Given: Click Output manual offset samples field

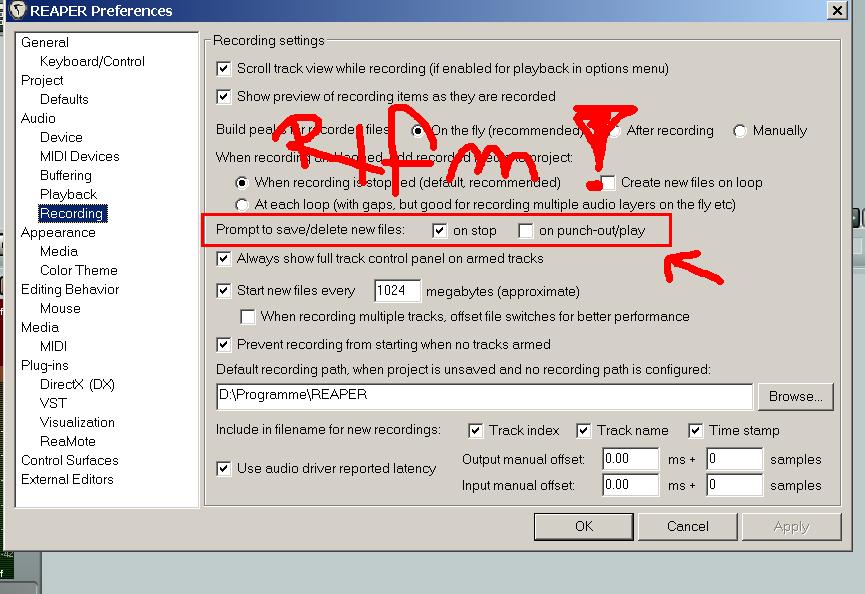Looking at the screenshot, I should click(x=735, y=459).
